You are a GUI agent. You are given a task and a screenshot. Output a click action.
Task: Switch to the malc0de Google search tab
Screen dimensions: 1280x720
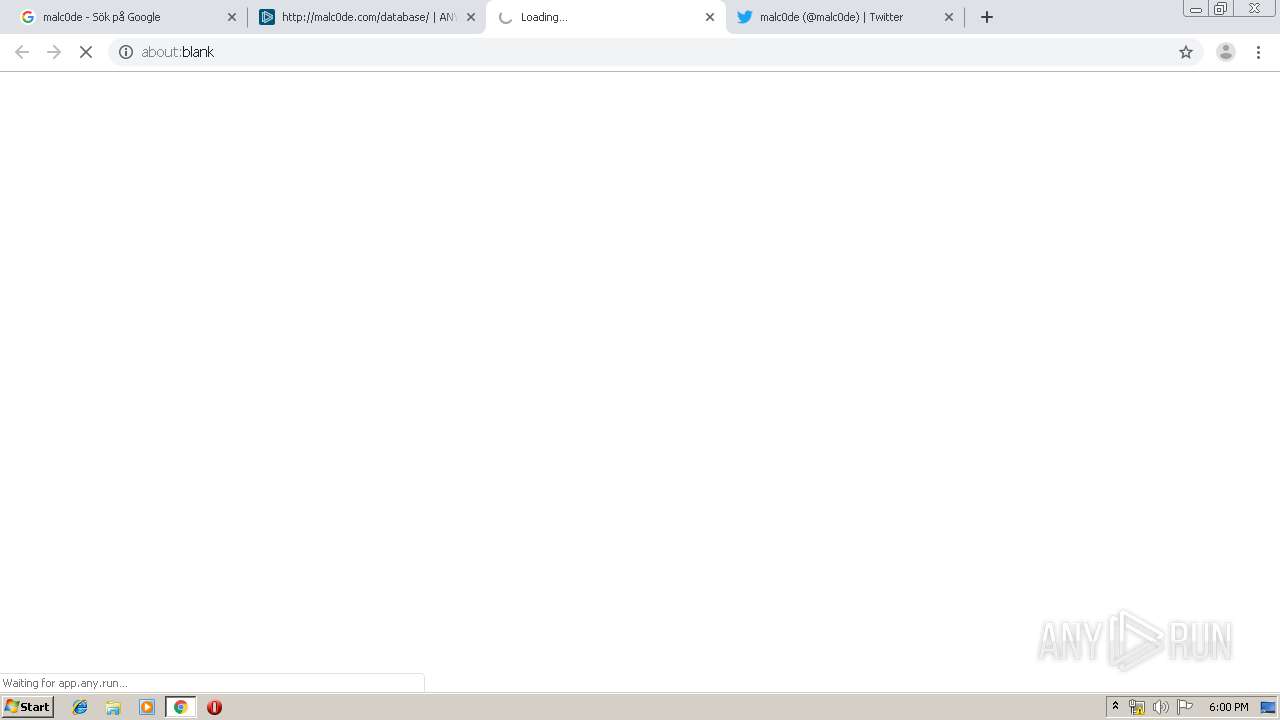[124, 17]
